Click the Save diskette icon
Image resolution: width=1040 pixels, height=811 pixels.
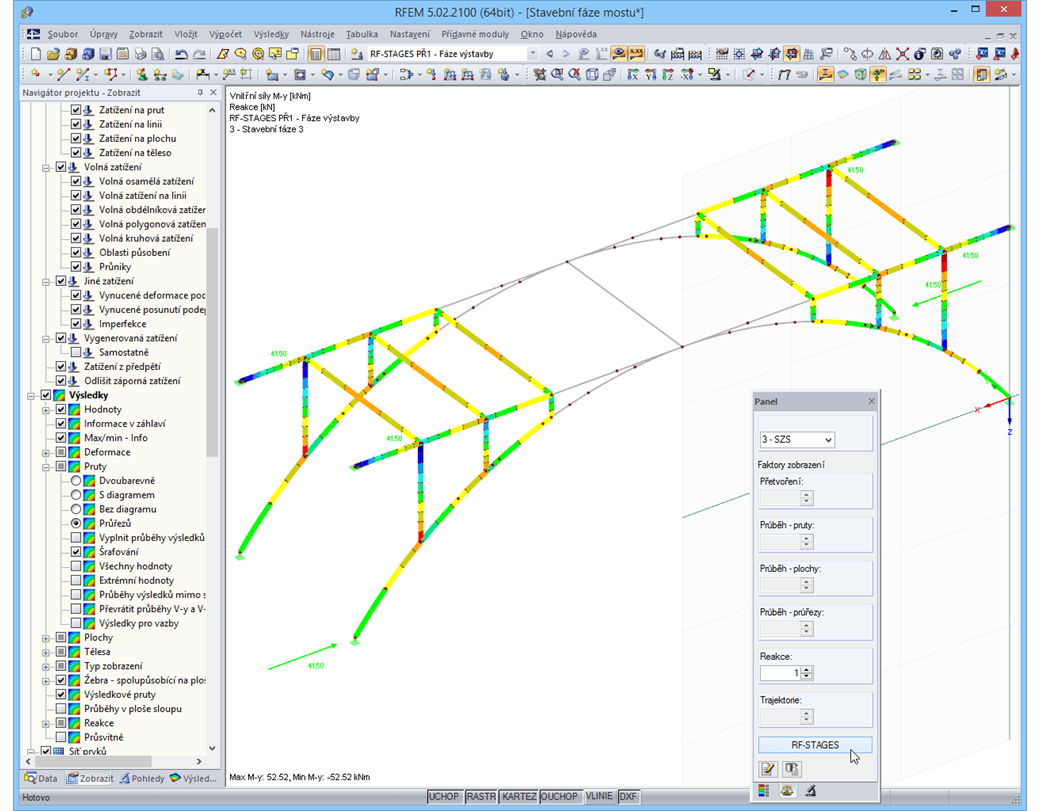pyautogui.click(x=105, y=54)
